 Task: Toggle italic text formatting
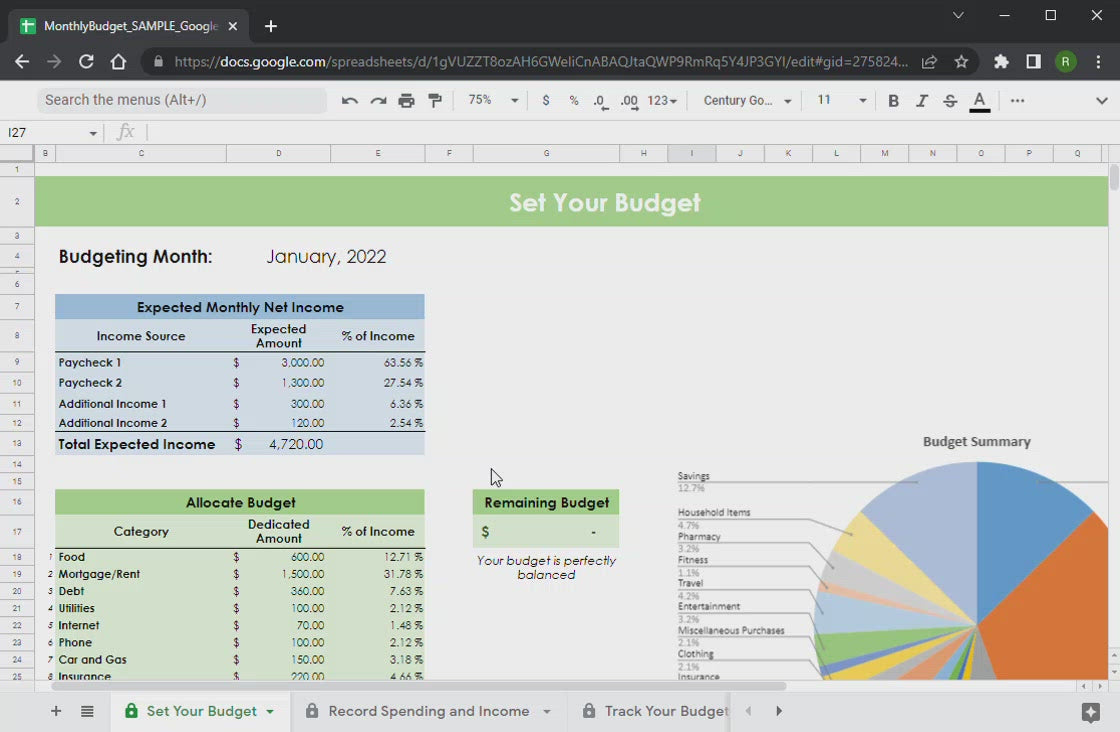922,101
